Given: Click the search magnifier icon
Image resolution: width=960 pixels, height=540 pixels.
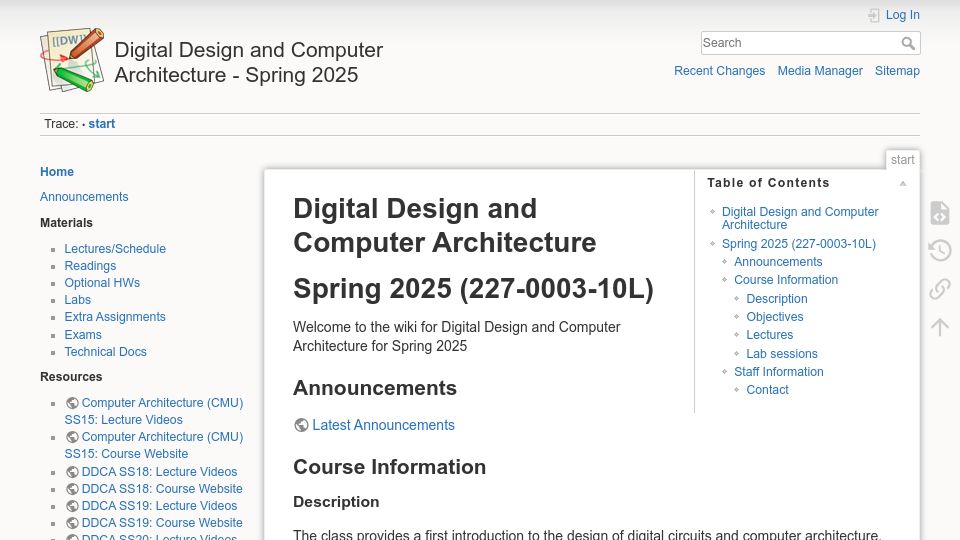Looking at the screenshot, I should point(908,43).
